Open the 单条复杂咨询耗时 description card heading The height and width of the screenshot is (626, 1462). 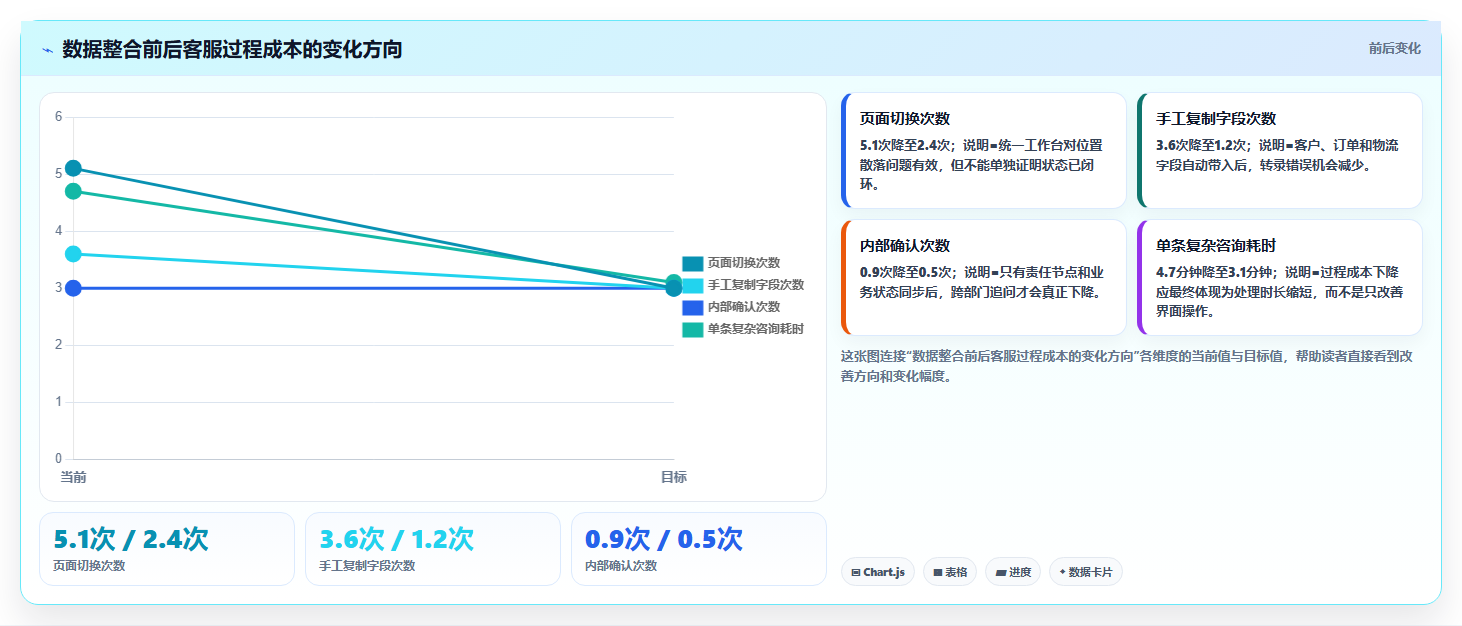1216,245
